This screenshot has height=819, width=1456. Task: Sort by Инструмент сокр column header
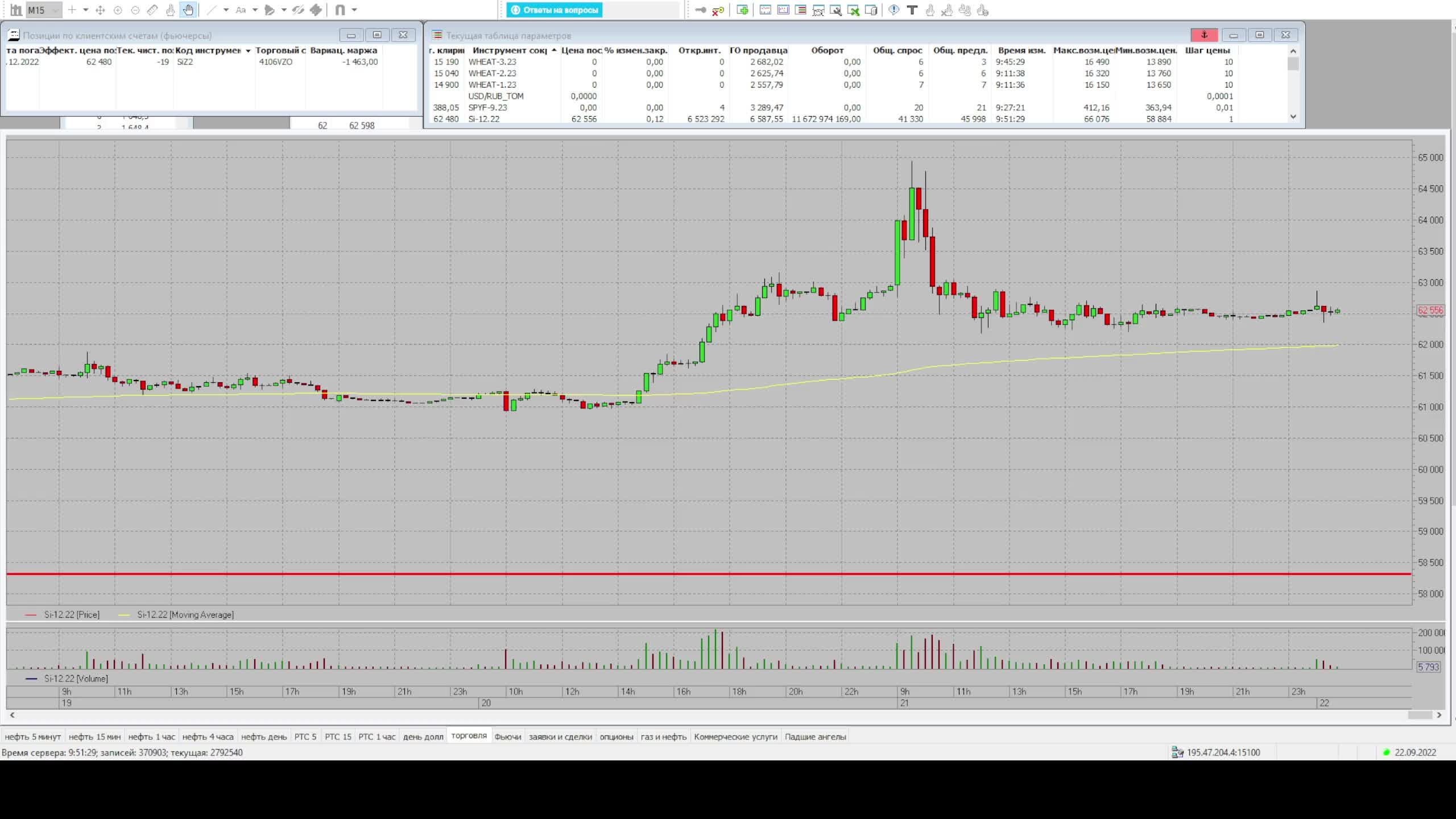pyautogui.click(x=509, y=50)
